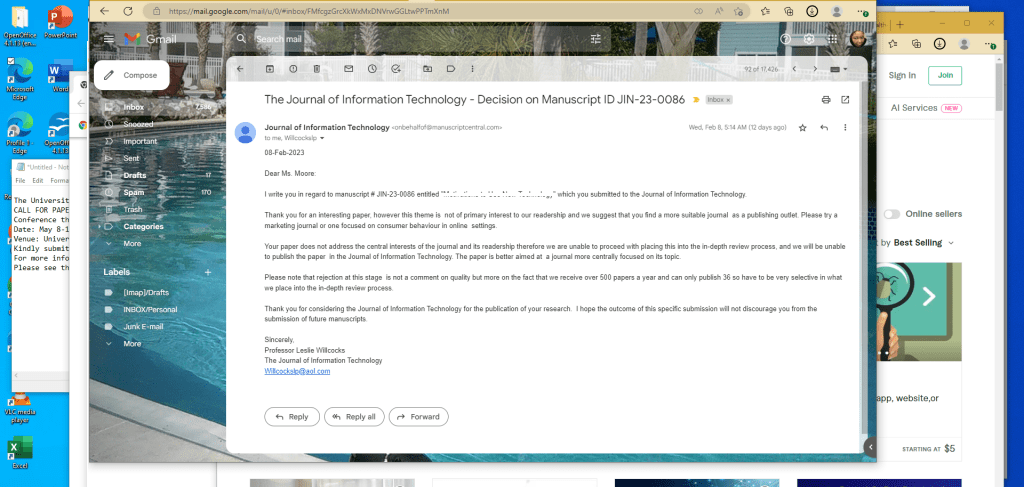Screen dimensions: 1024x487
Task: Click the Forward button
Action: pos(419,416)
